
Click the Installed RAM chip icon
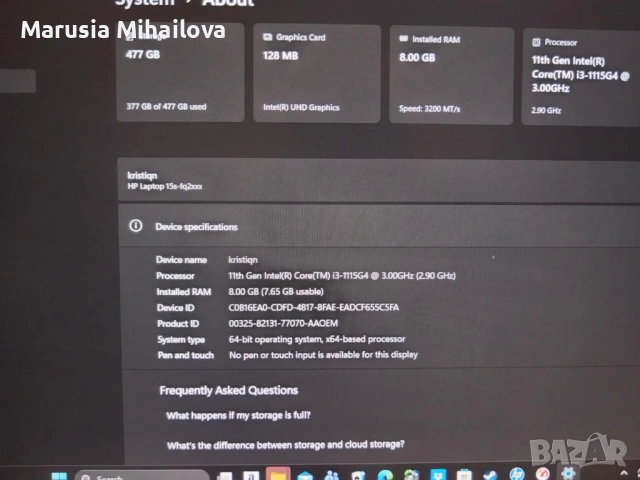[x=403, y=39]
